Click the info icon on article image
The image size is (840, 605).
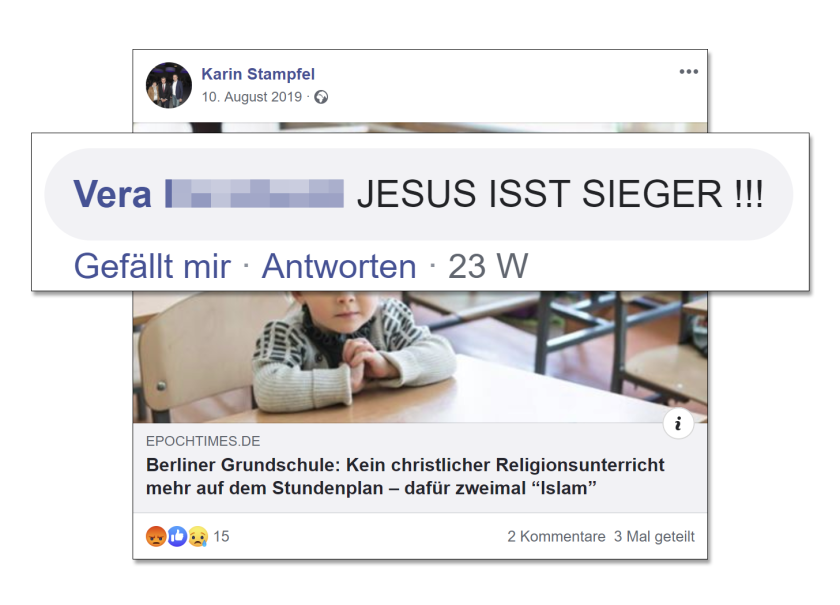click(678, 424)
